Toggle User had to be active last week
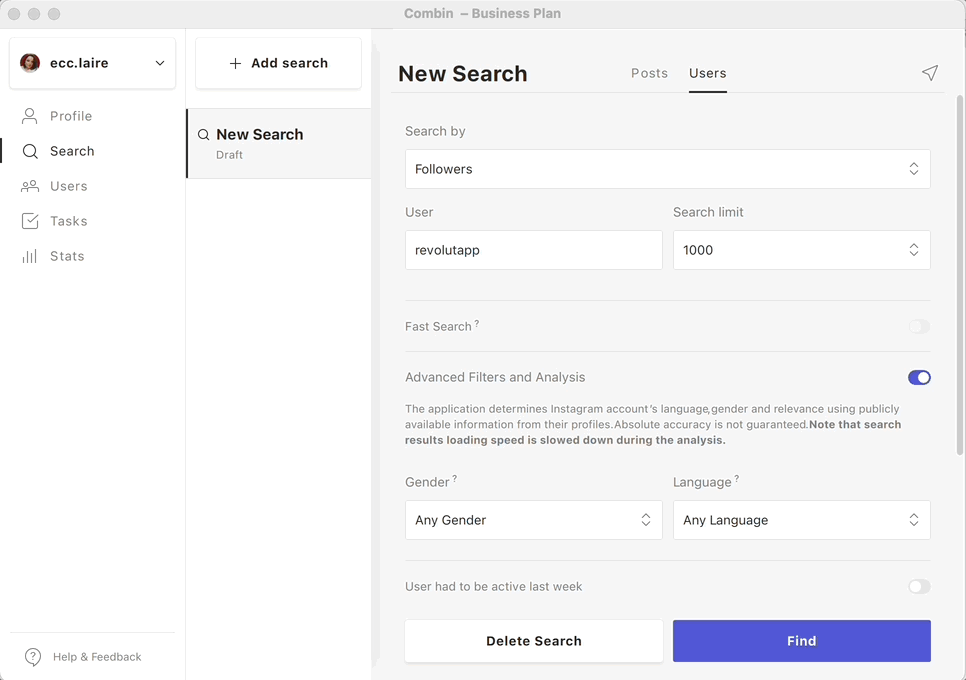Image resolution: width=966 pixels, height=680 pixels. (x=918, y=587)
